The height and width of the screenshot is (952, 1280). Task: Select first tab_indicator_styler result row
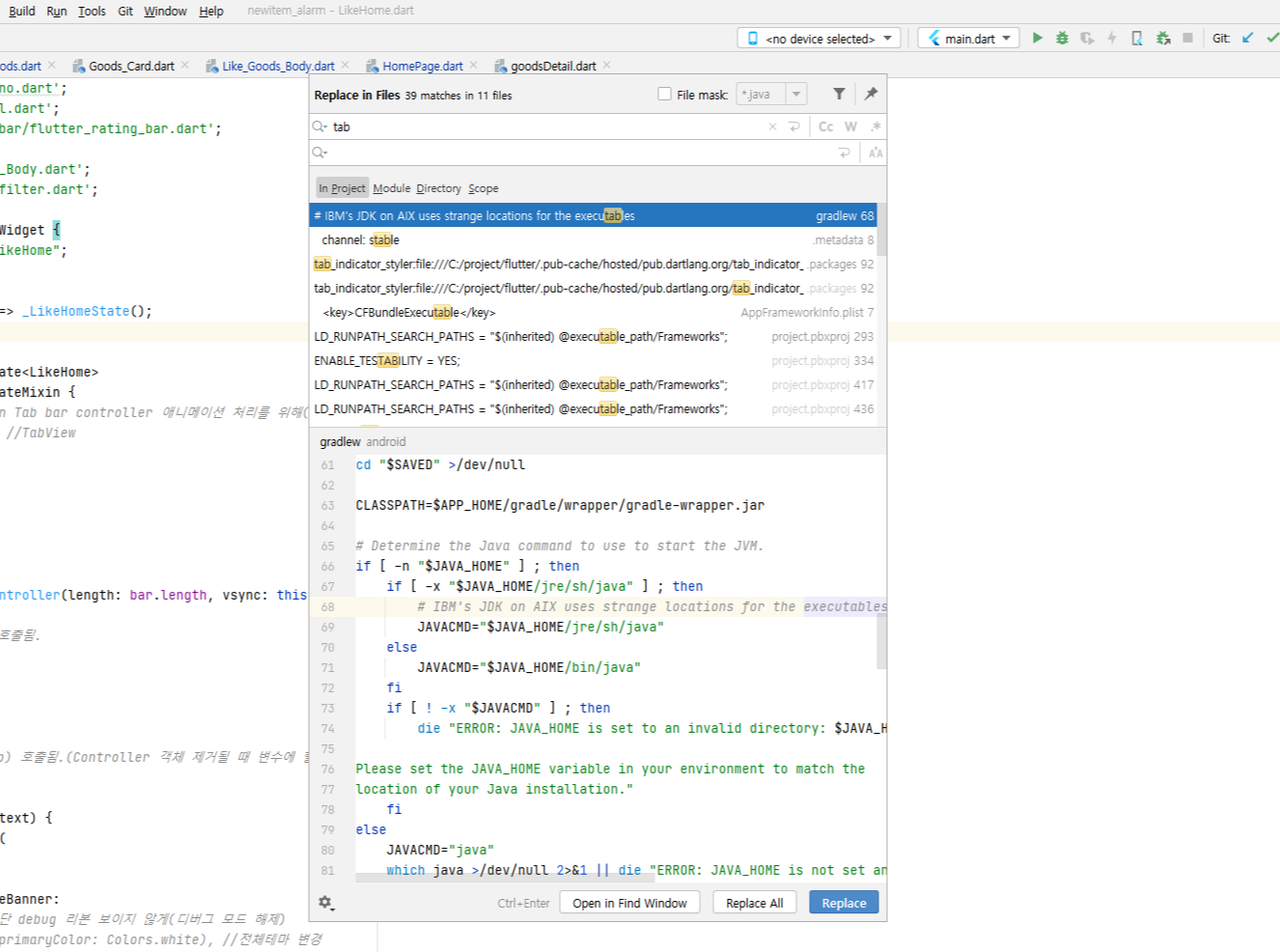pos(593,264)
